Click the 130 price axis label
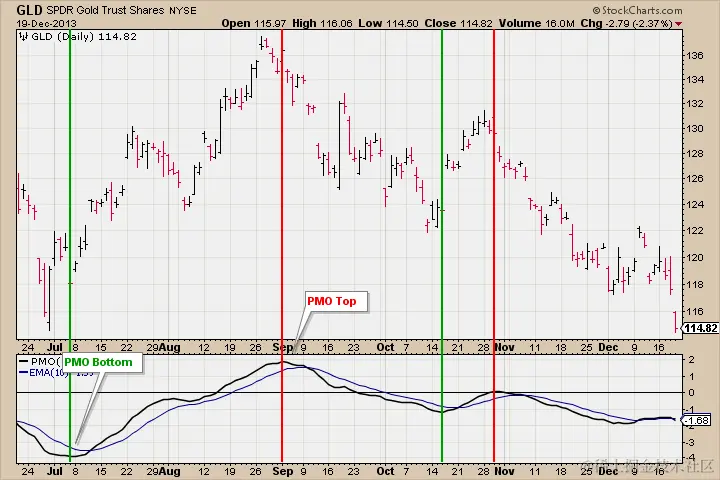Viewport: 720px width, 480px height. [695, 129]
